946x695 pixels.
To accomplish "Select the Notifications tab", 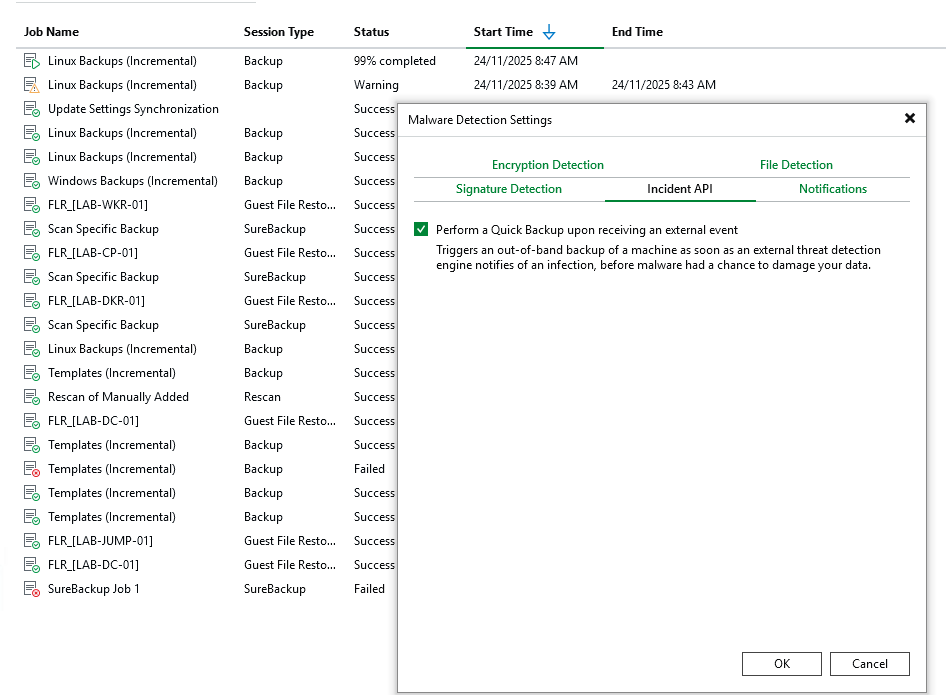I will pyautogui.click(x=832, y=189).
